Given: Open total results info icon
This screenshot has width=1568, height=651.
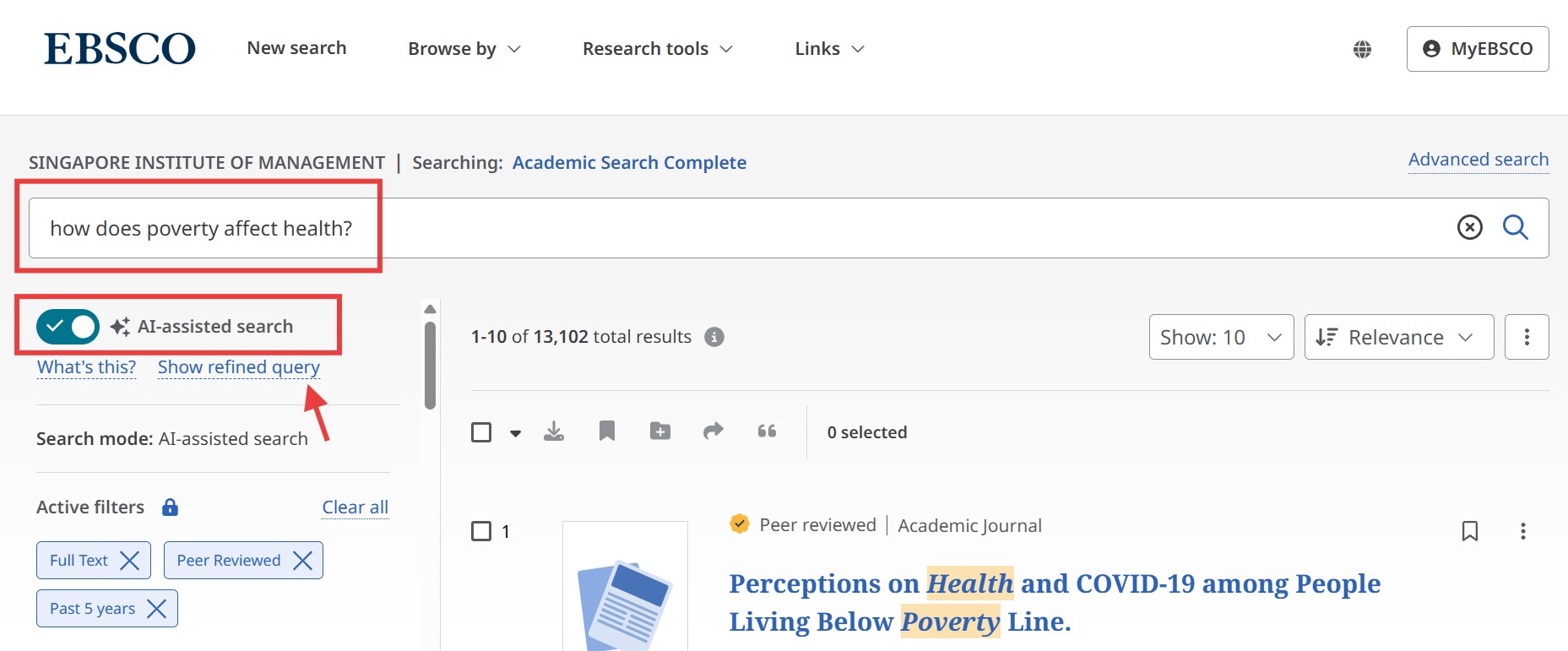Looking at the screenshot, I should [714, 337].
